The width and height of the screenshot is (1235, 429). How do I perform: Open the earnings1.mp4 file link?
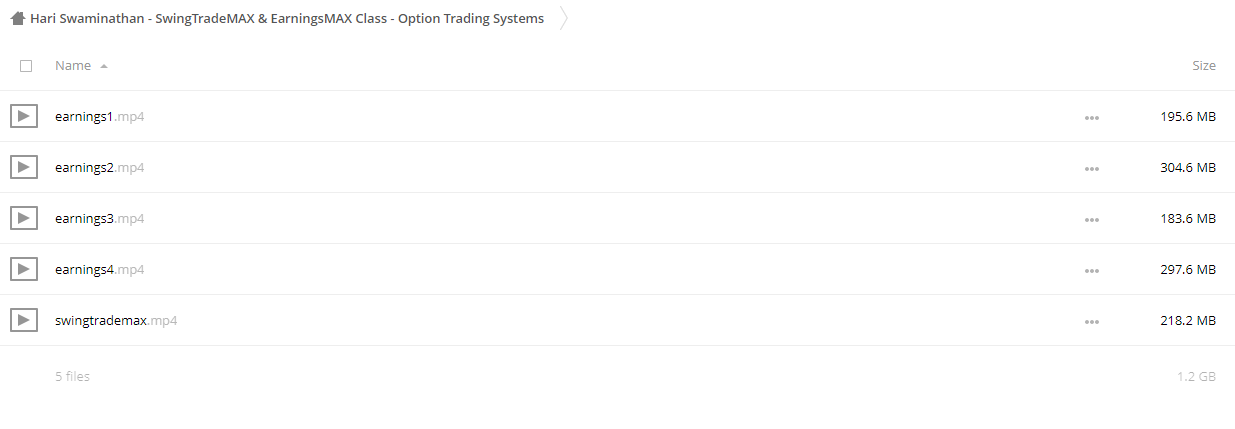(99, 116)
